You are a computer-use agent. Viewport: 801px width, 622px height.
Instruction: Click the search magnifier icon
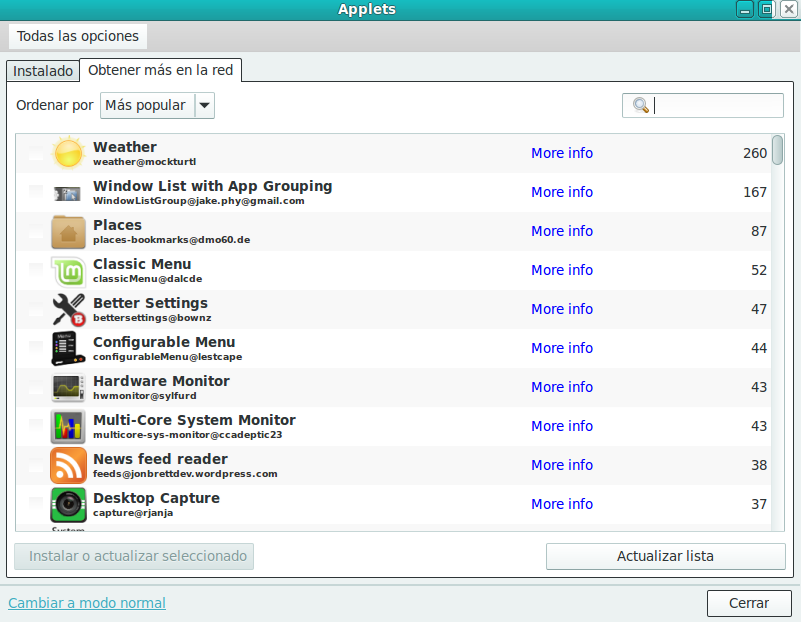pyautogui.click(x=641, y=105)
